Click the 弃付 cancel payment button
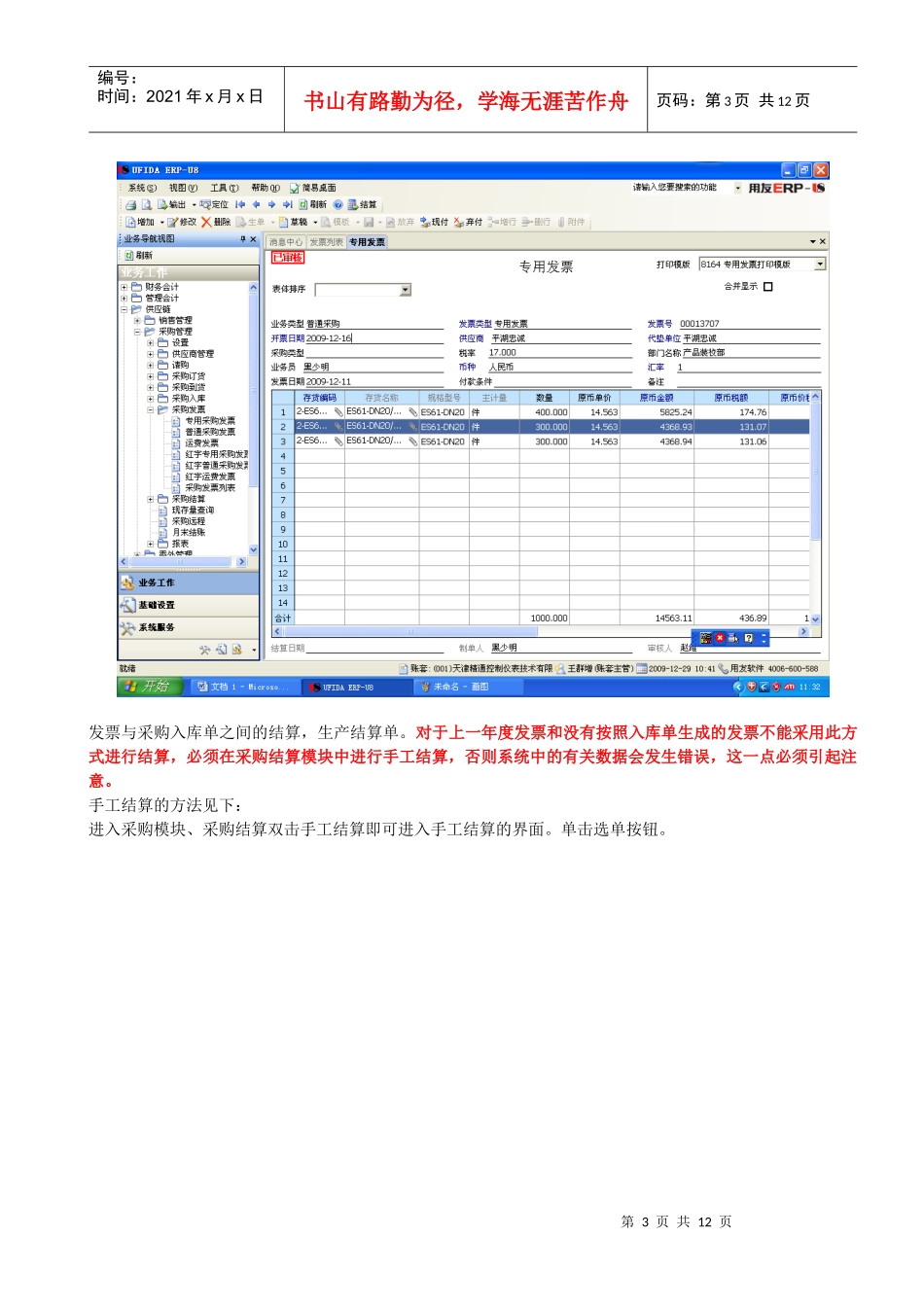The image size is (924, 1307). 468,223
